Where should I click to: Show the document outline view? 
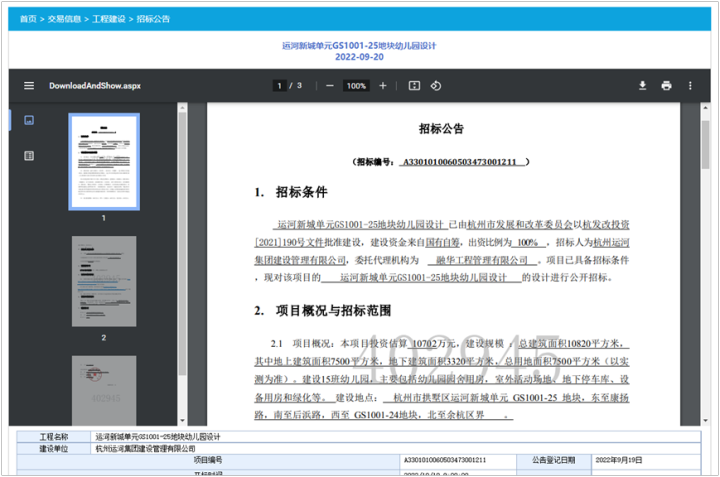pos(29,156)
